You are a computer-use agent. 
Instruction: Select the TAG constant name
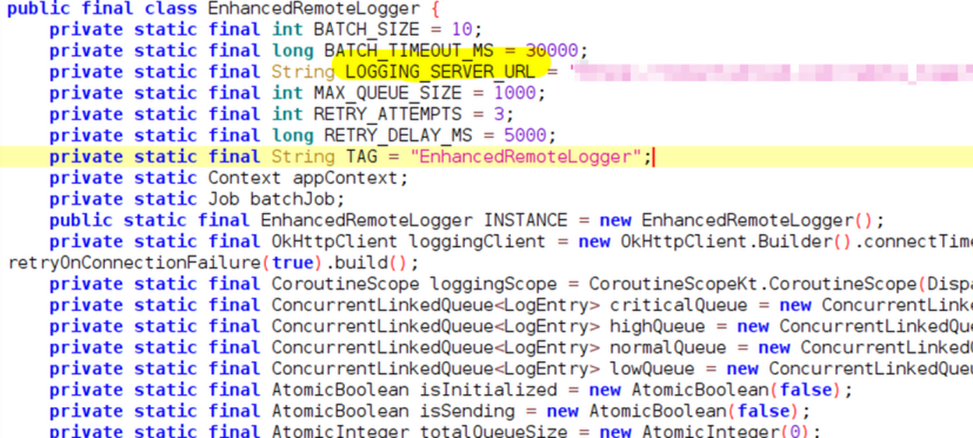click(x=361, y=157)
